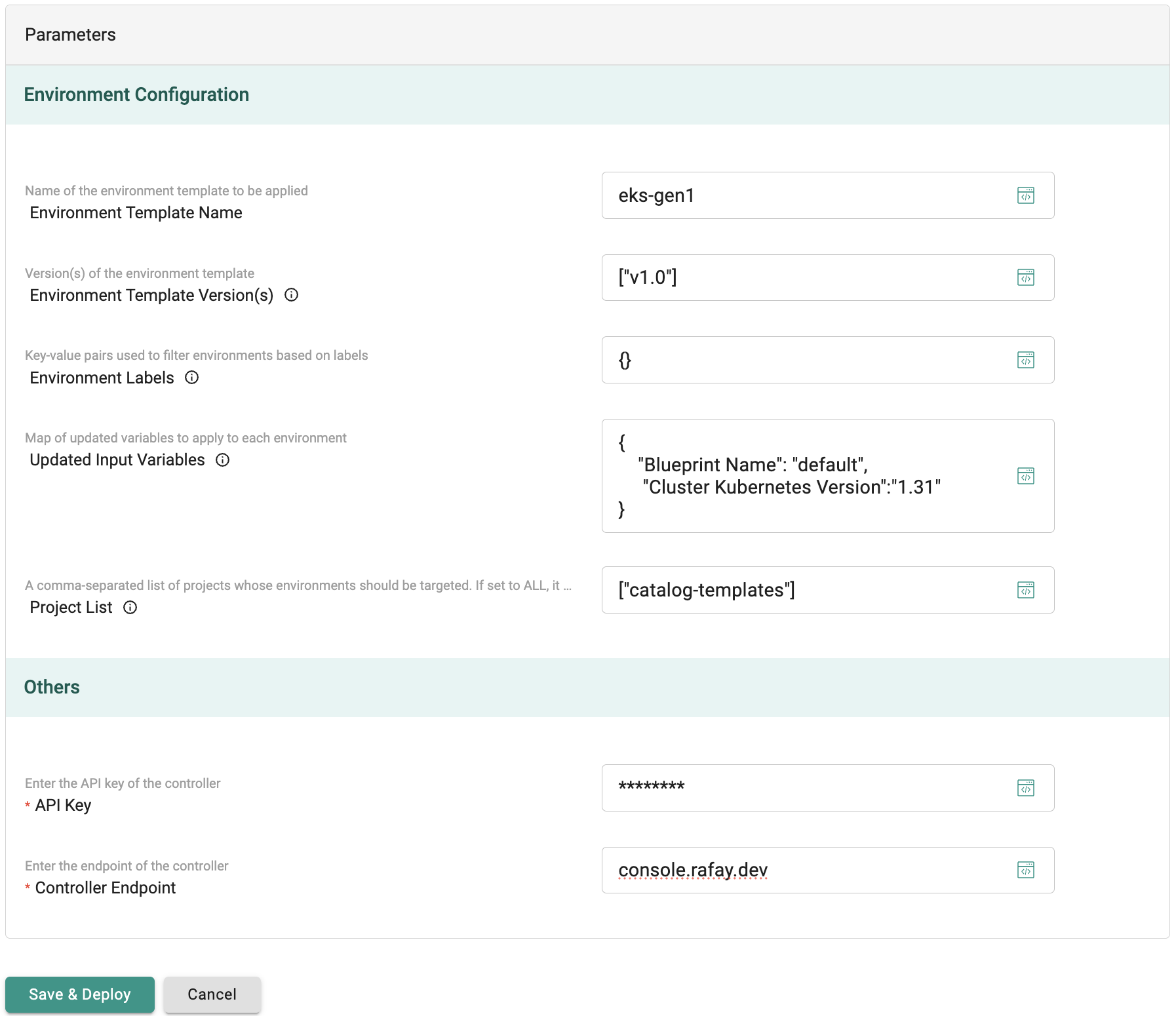Show info tooltip for Environment Labels

(191, 378)
